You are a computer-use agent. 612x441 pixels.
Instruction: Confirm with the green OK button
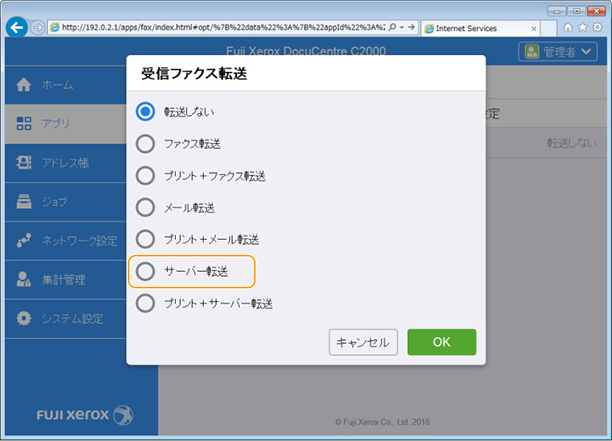coord(441,342)
